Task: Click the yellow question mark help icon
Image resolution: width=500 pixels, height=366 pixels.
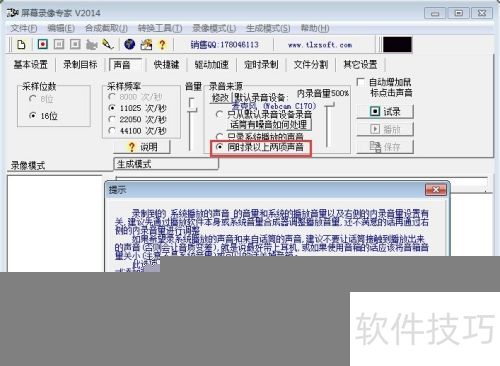Action: pyautogui.click(x=162, y=44)
